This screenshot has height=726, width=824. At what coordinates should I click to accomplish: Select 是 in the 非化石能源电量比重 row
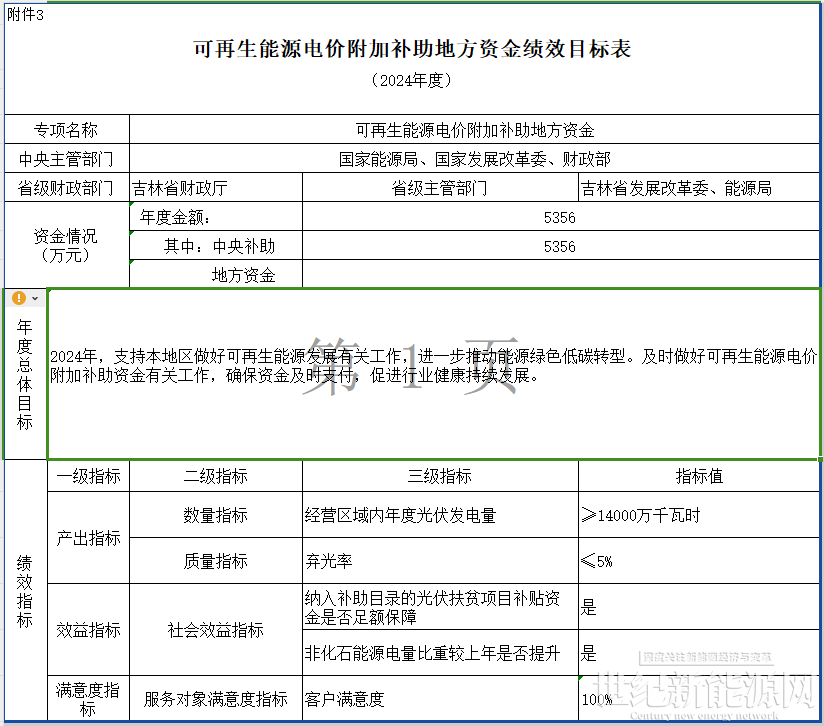699,652
